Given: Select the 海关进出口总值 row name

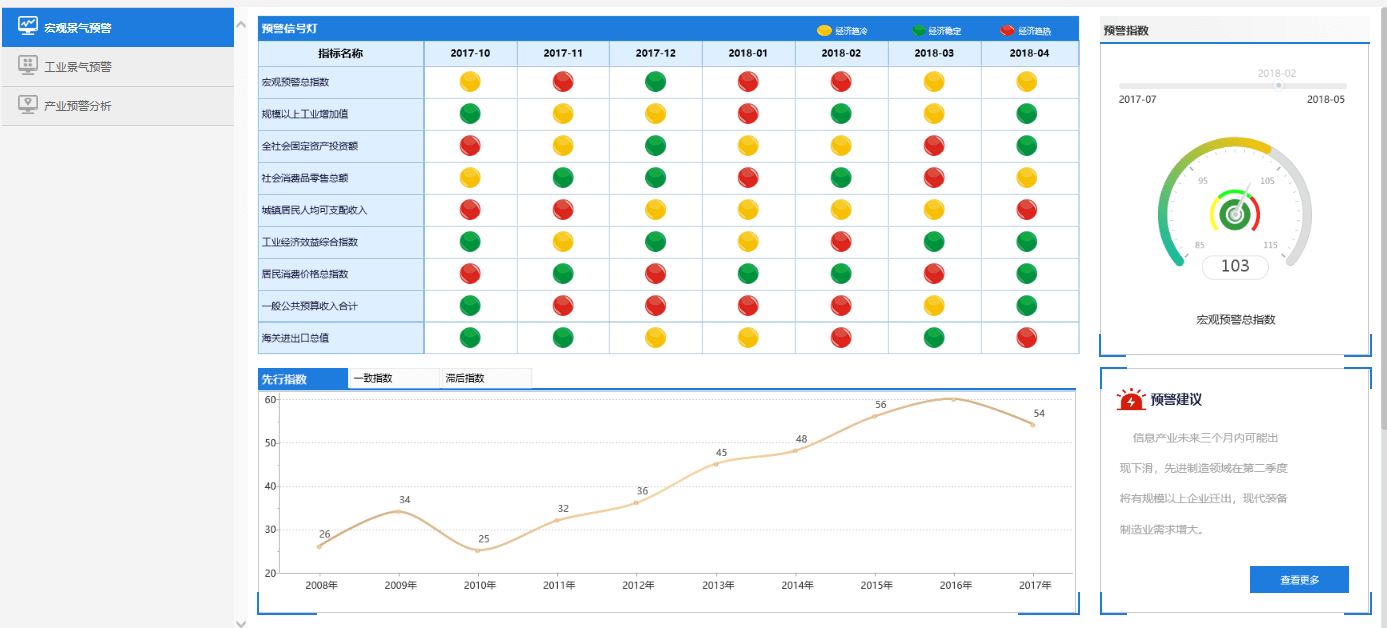Looking at the screenshot, I should point(295,338).
